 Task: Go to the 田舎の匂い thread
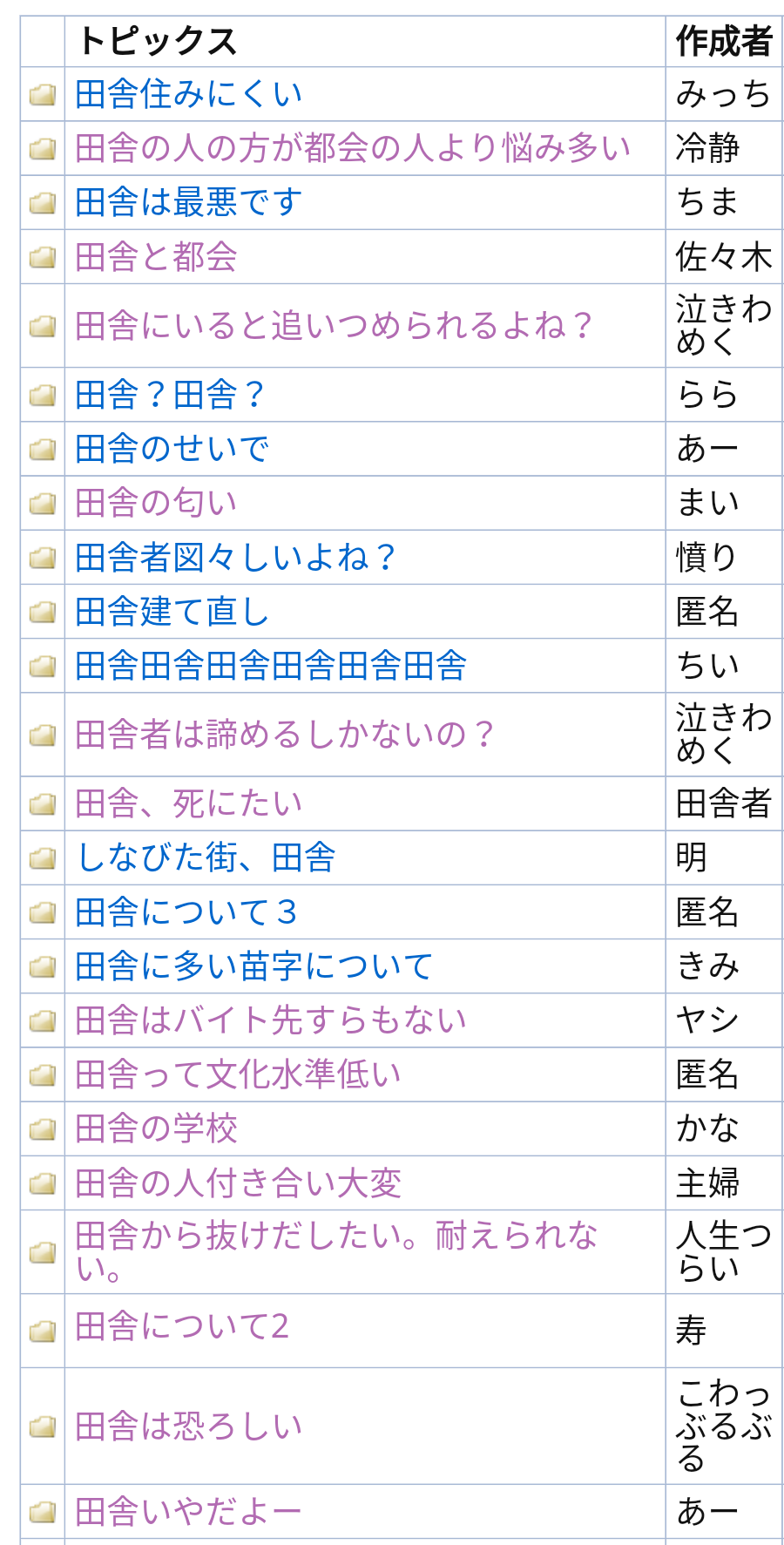coord(157,504)
